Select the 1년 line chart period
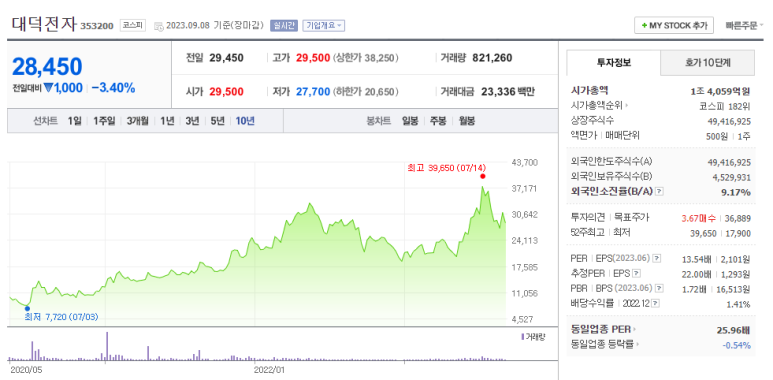 pyautogui.click(x=167, y=121)
